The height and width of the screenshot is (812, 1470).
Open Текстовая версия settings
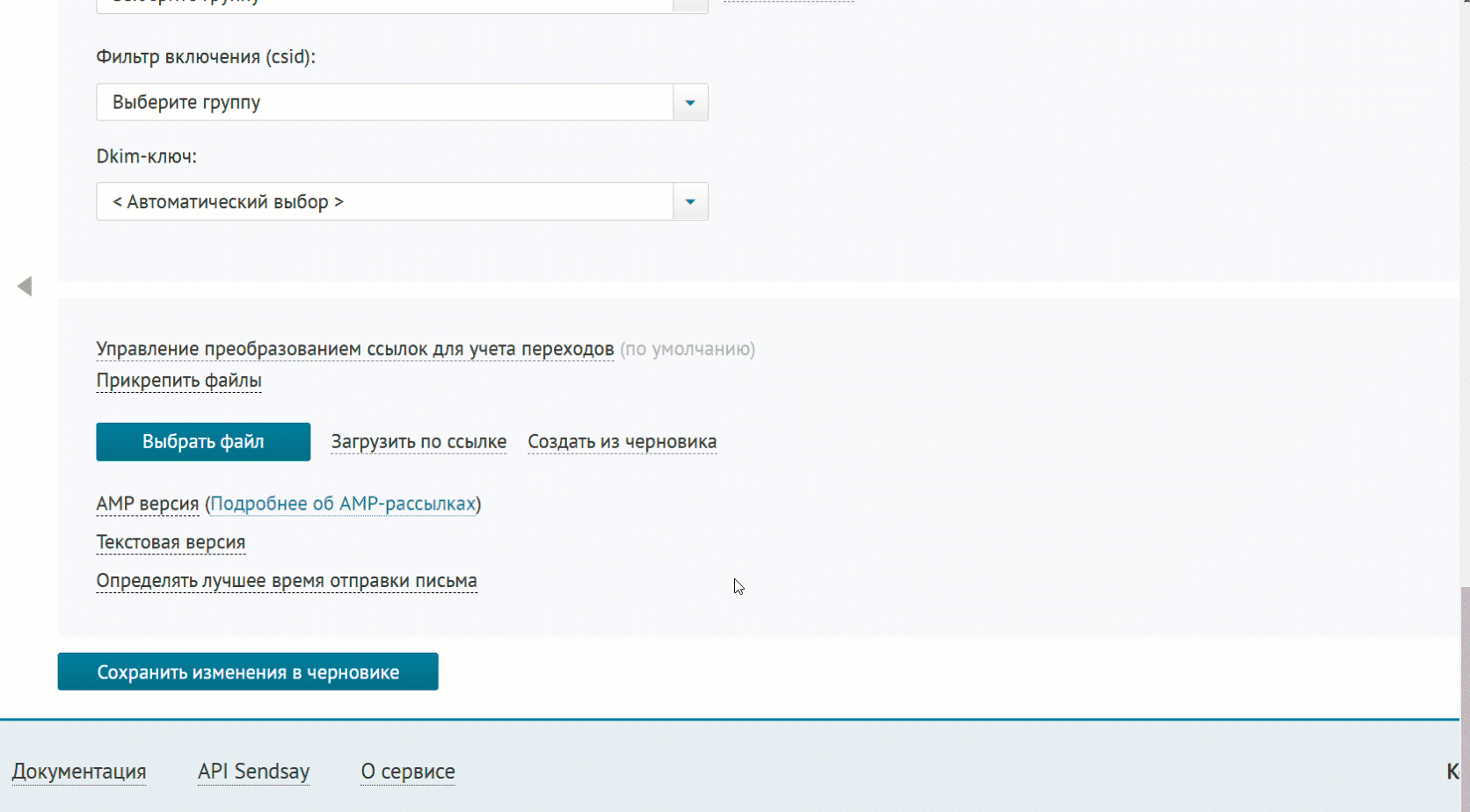[x=171, y=542]
